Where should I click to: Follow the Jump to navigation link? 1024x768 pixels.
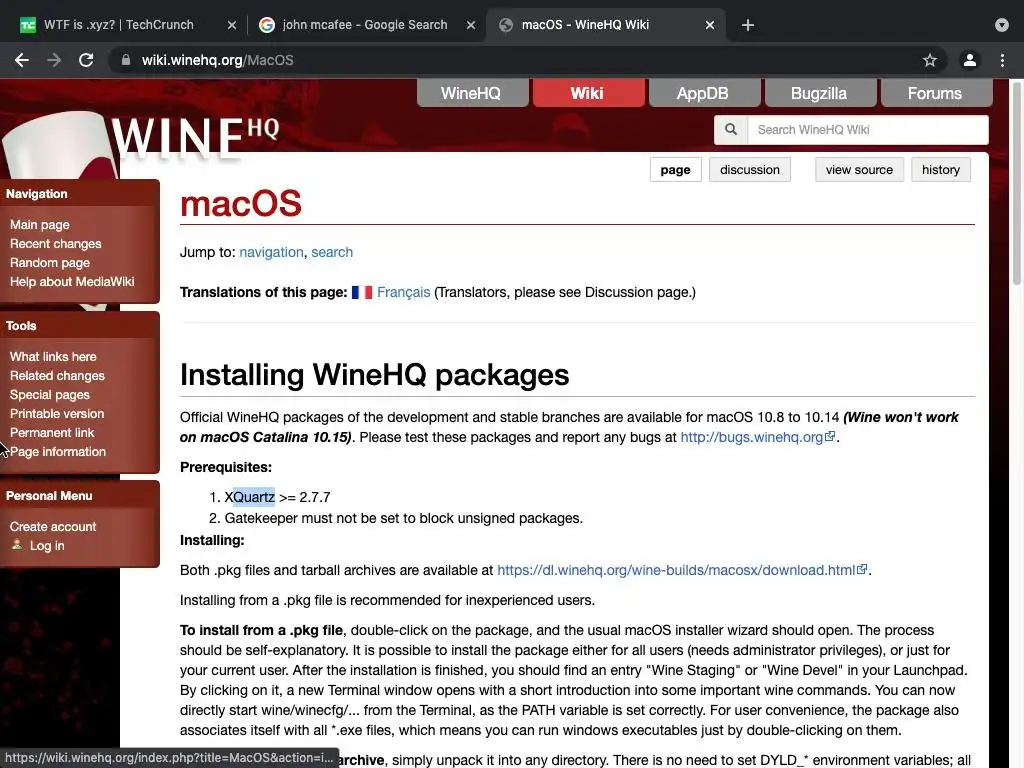pyautogui.click(x=271, y=252)
